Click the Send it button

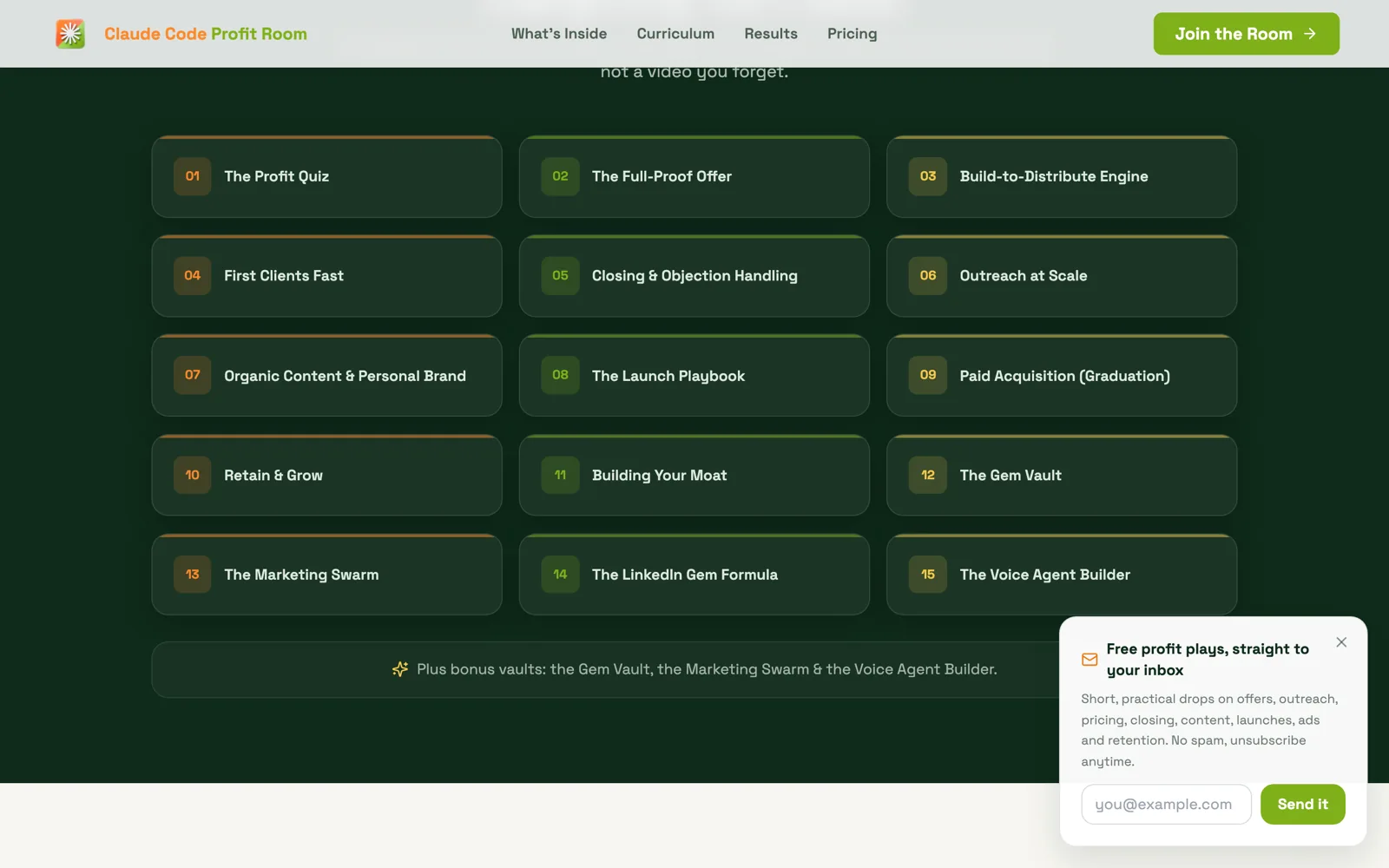click(1302, 805)
